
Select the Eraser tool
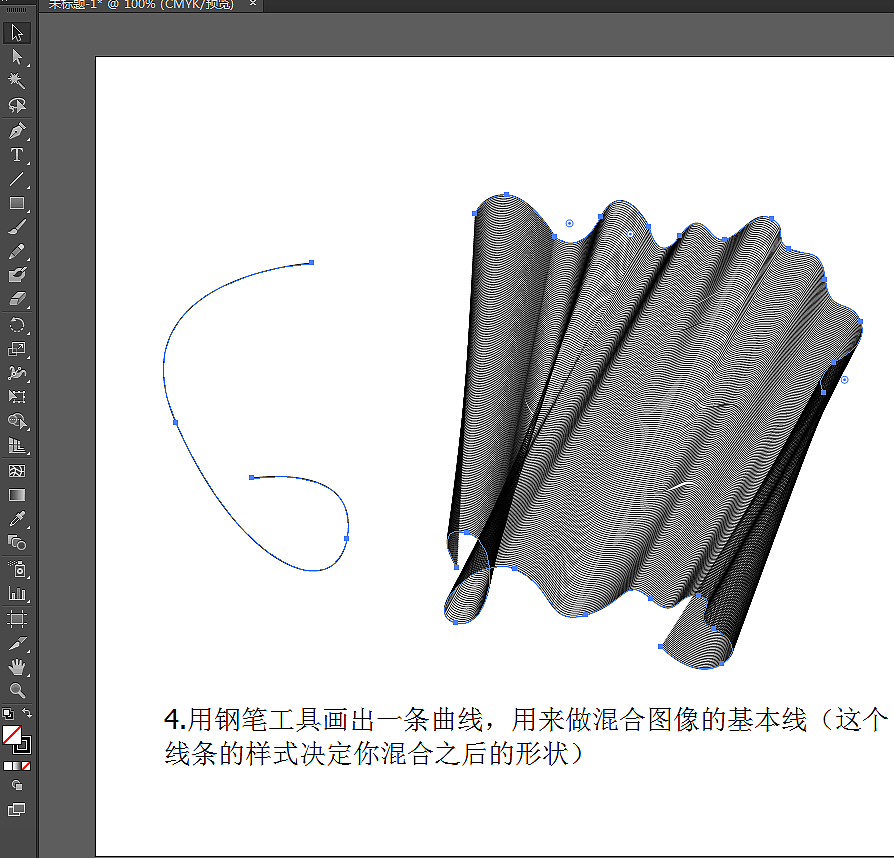point(17,299)
